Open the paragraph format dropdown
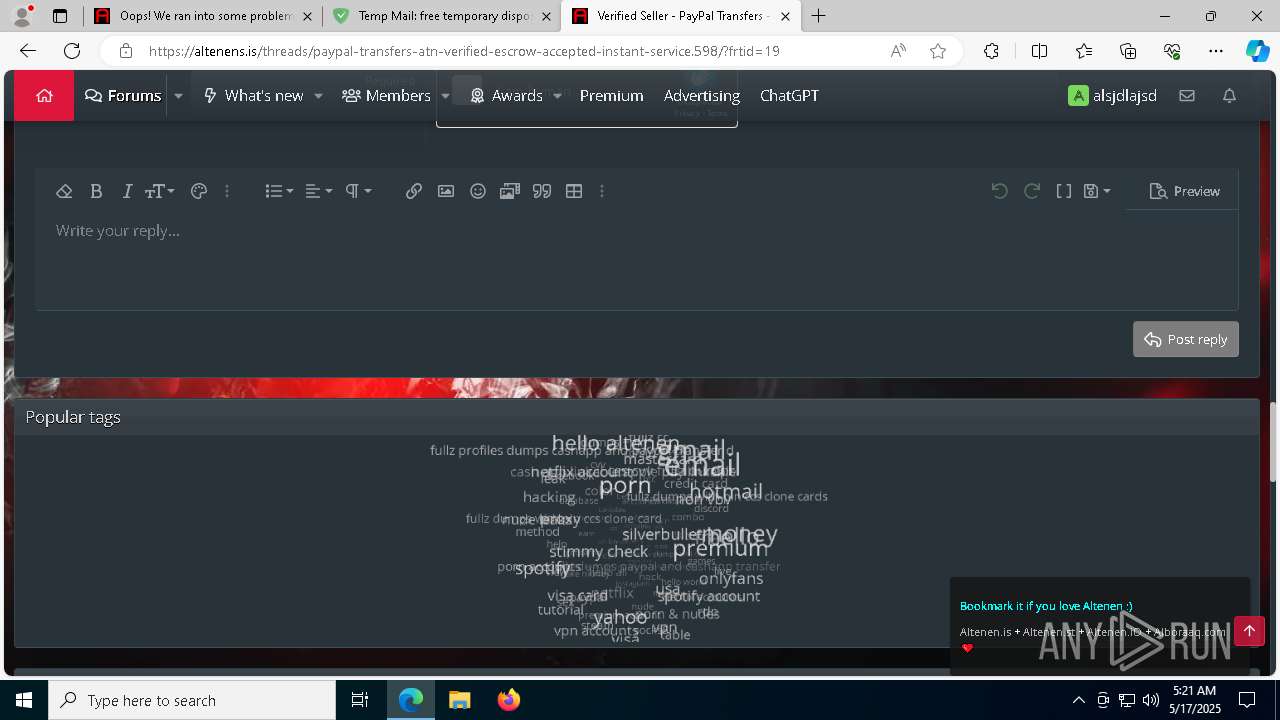This screenshot has width=1280, height=720. point(358,191)
